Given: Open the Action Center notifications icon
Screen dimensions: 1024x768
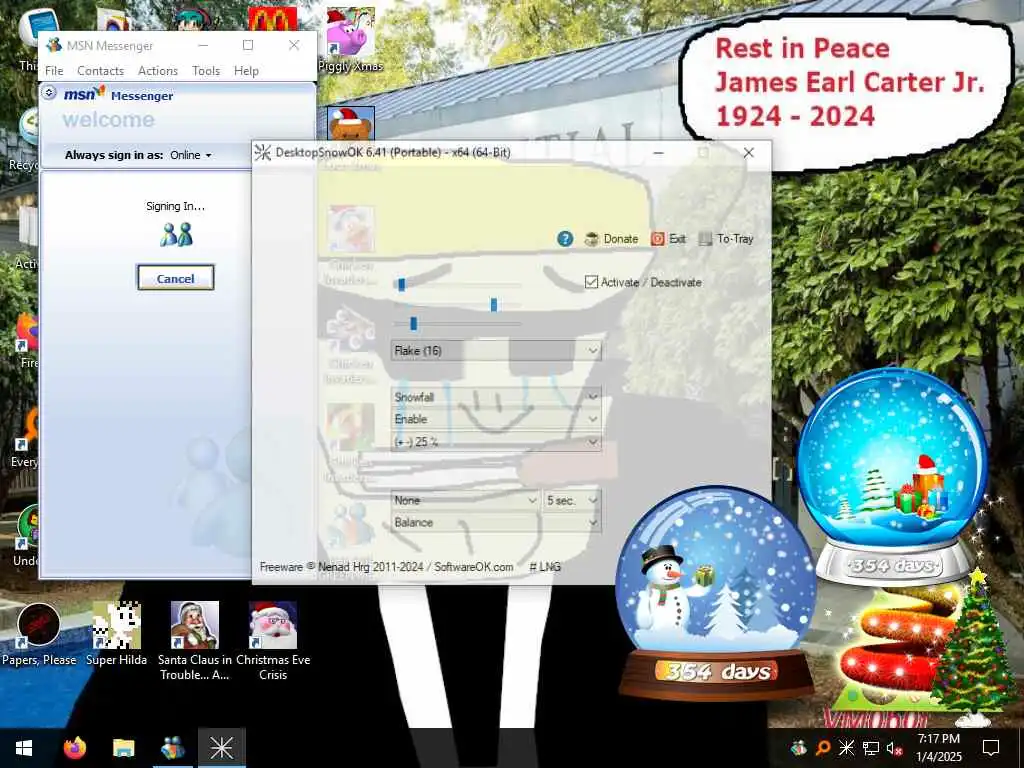Looking at the screenshot, I should [991, 748].
